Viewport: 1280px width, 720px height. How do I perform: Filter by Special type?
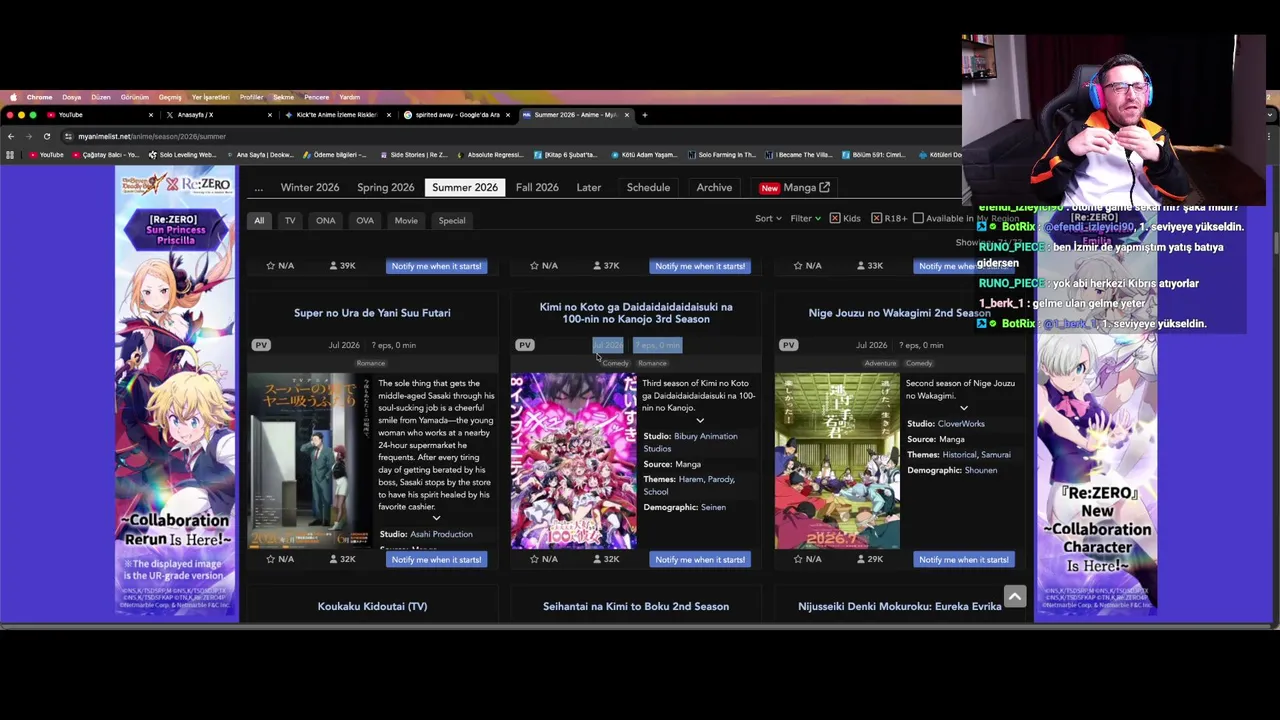[452, 221]
